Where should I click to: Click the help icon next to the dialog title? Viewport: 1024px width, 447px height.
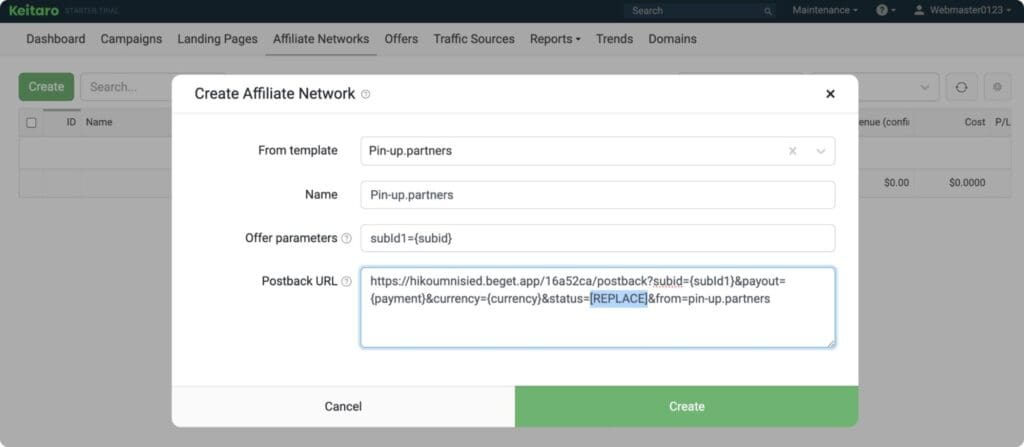point(366,94)
